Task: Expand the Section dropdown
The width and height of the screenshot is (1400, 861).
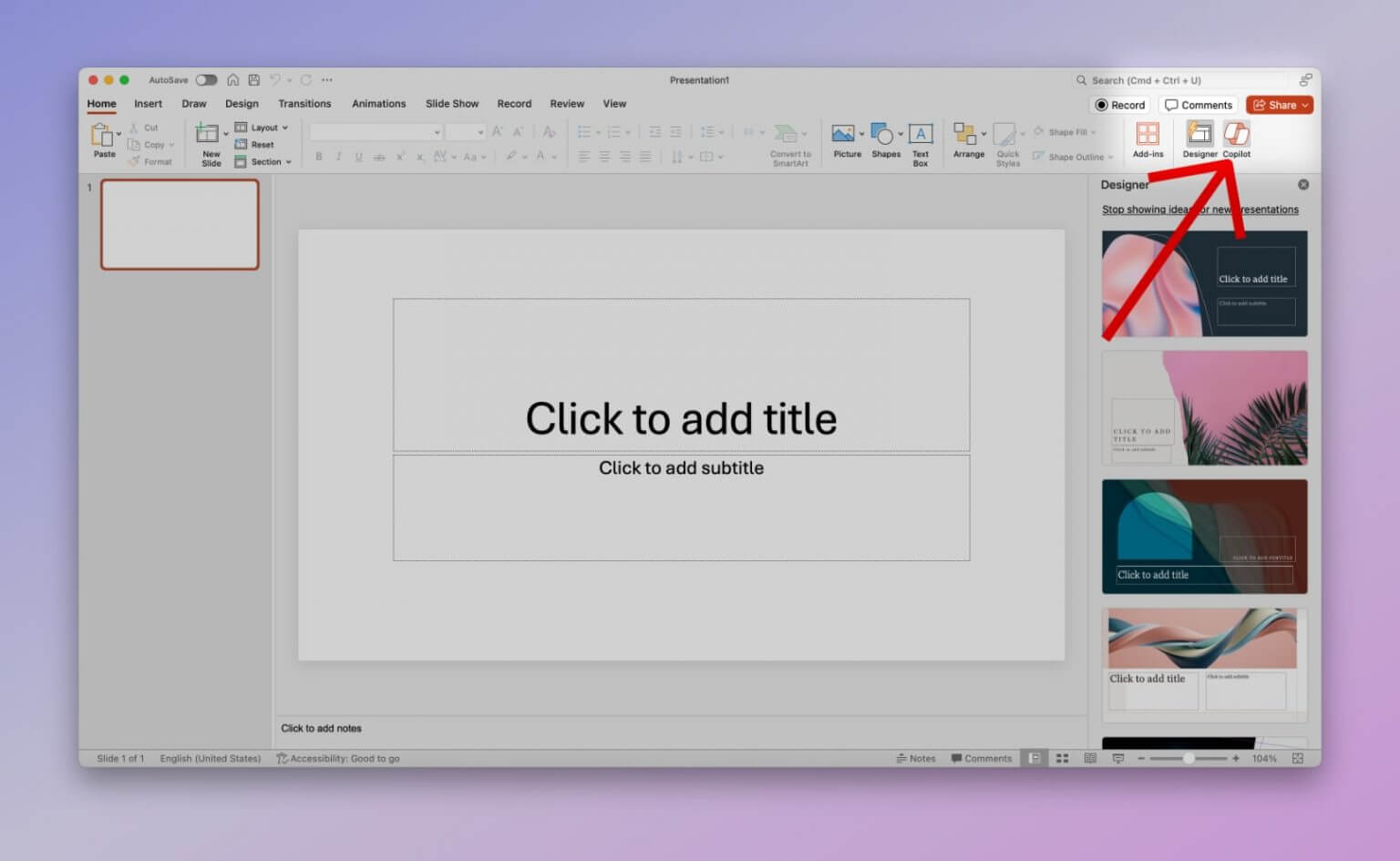Action: click(262, 162)
